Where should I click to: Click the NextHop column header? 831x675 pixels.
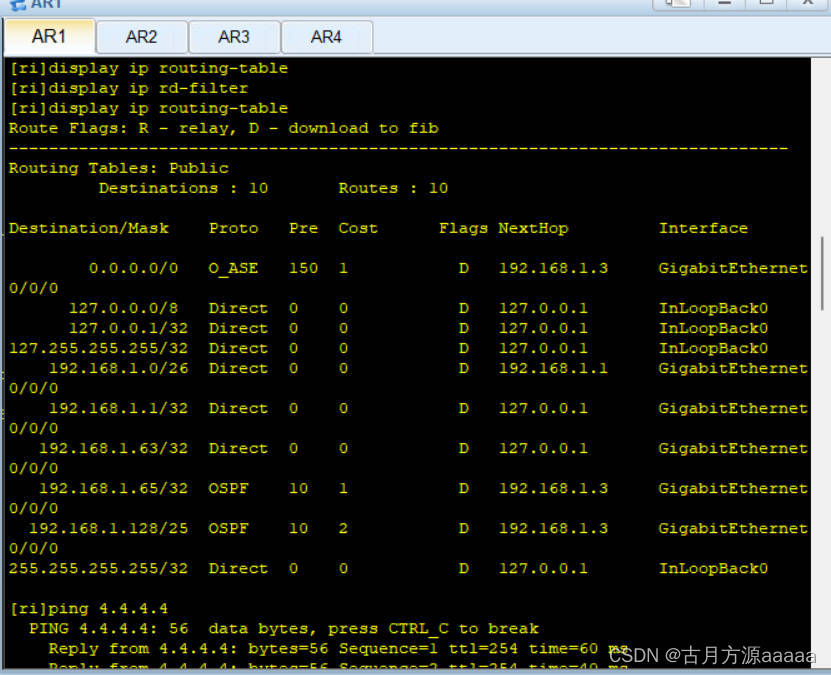click(533, 228)
